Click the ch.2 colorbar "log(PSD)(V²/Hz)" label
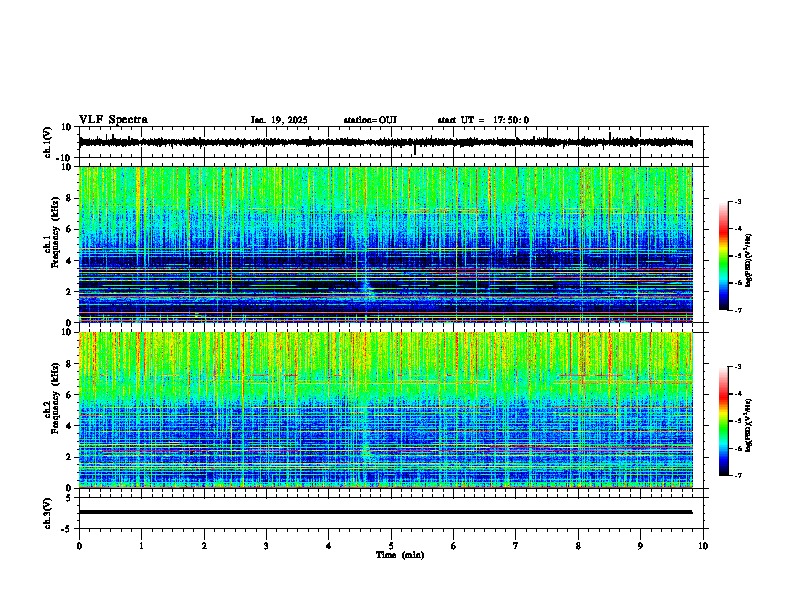792x612 pixels. 749,425
